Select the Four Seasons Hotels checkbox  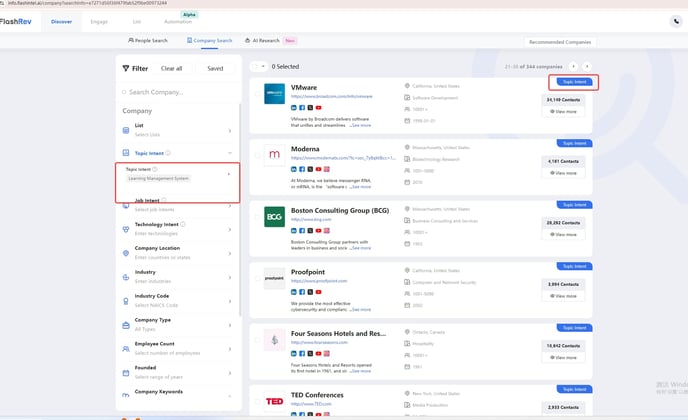click(x=257, y=339)
